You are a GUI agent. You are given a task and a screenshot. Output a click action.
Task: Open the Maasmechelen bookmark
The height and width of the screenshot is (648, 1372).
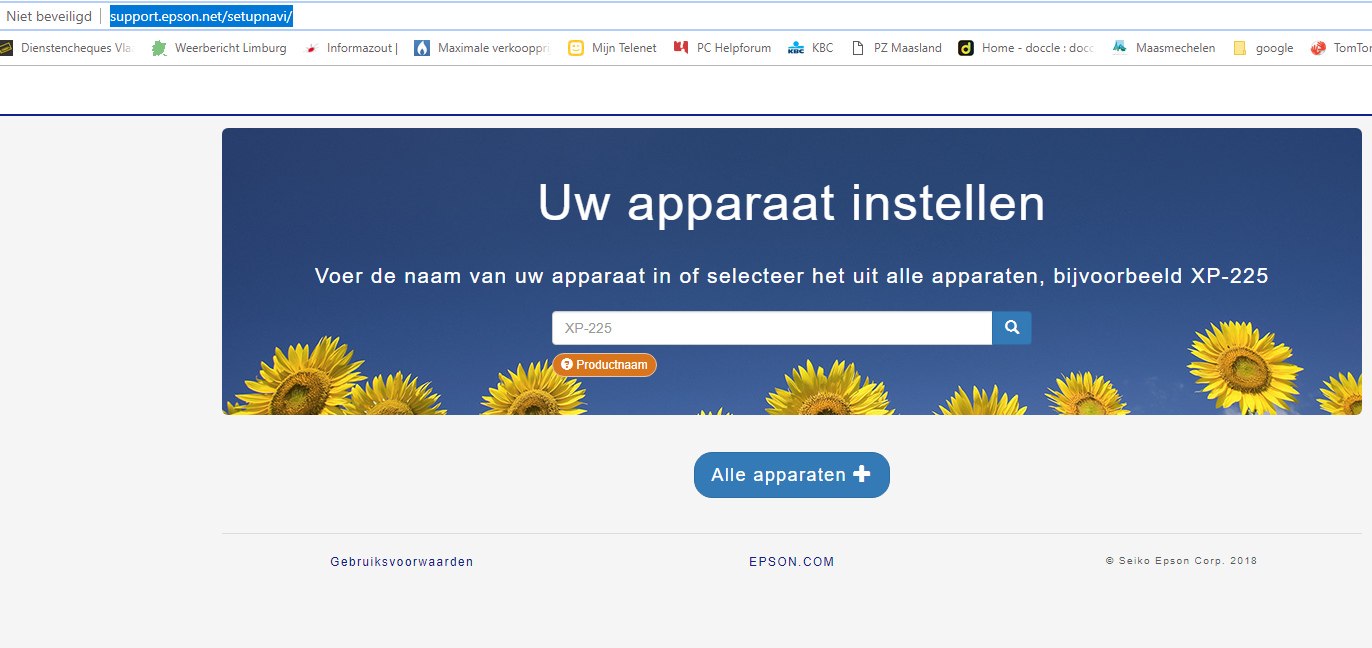point(1164,48)
